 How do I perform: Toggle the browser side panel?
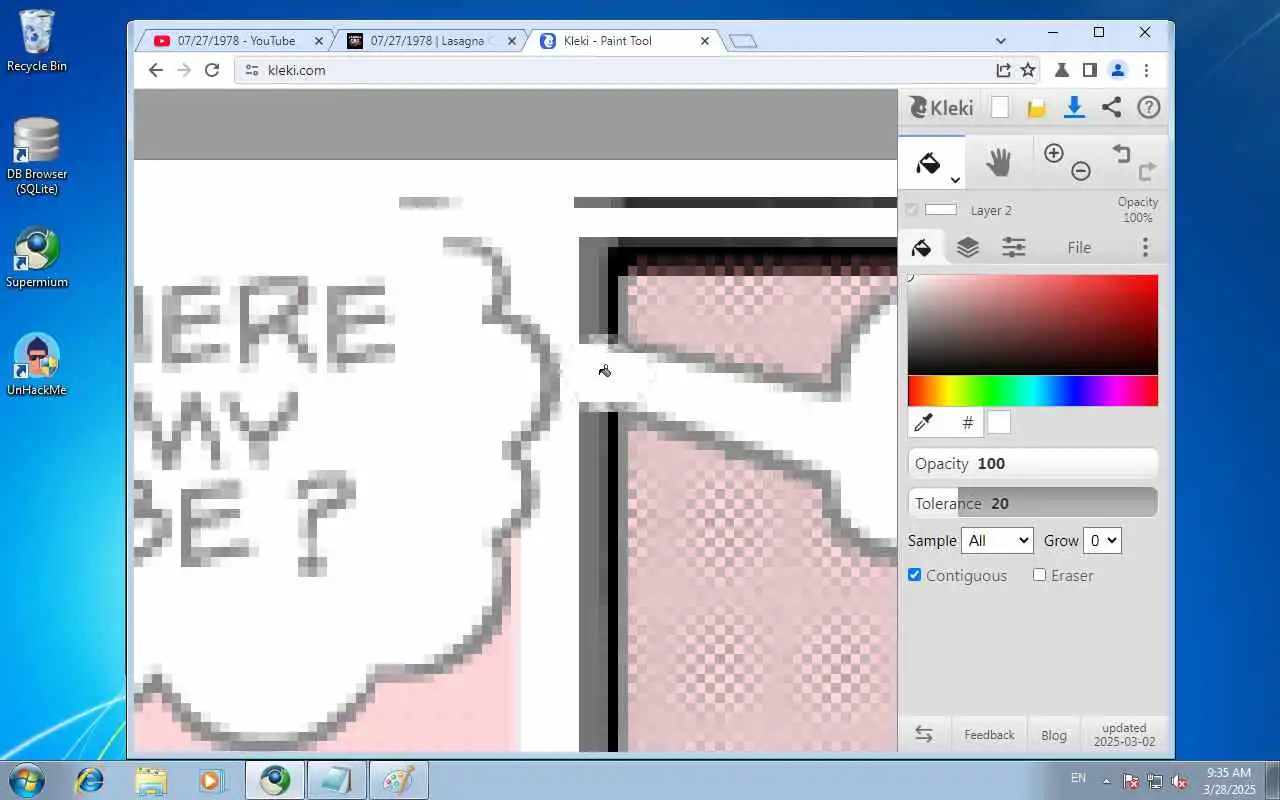click(1090, 70)
